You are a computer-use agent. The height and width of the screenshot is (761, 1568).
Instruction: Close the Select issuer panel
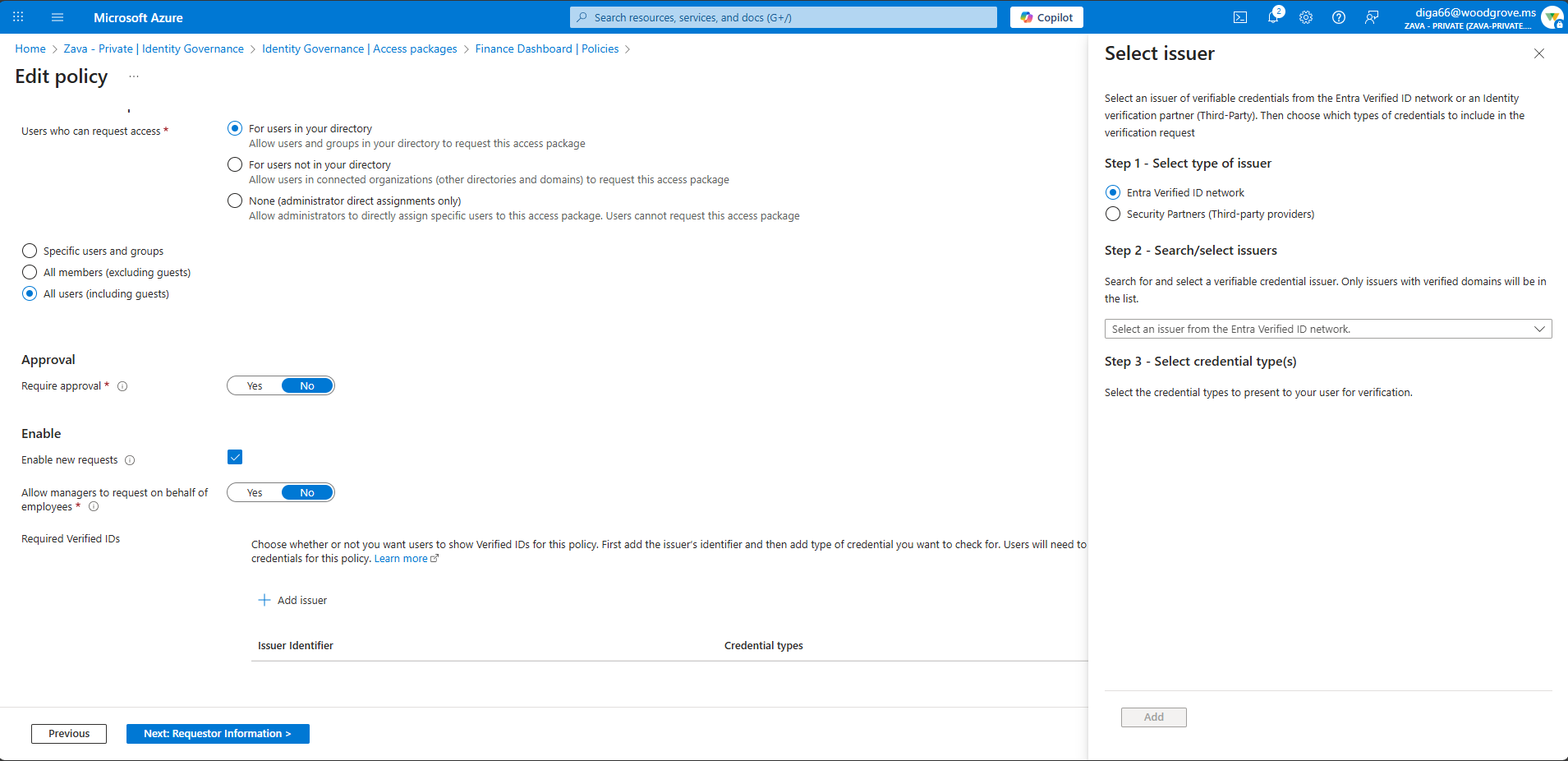point(1539,53)
